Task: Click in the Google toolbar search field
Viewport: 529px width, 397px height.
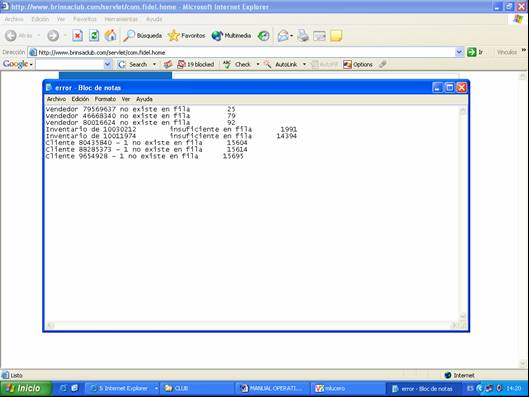Action: pos(70,64)
